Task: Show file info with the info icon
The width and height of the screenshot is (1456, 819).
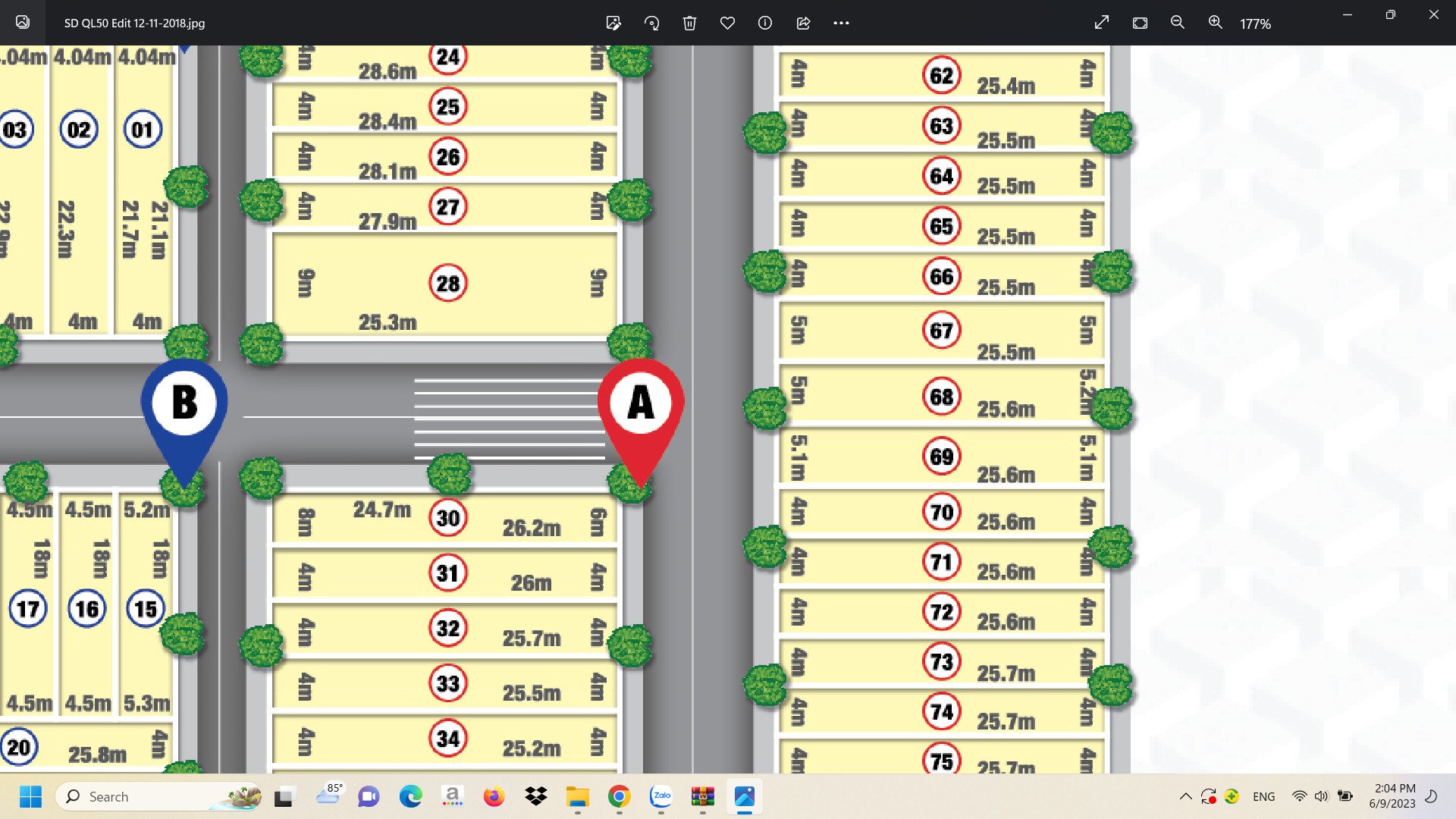Action: click(765, 23)
